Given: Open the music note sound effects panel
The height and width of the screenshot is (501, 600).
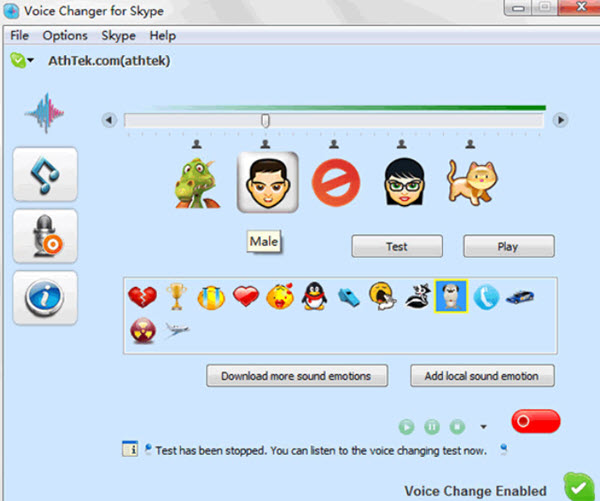Looking at the screenshot, I should tap(45, 174).
